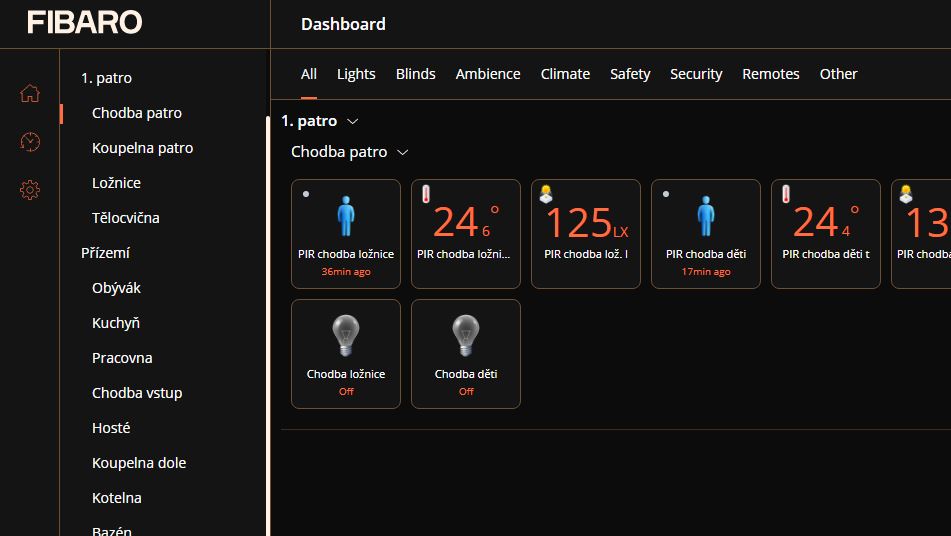This screenshot has width=951, height=536.
Task: Open Kuchyň room in sidebar
Action: pyautogui.click(x=115, y=323)
